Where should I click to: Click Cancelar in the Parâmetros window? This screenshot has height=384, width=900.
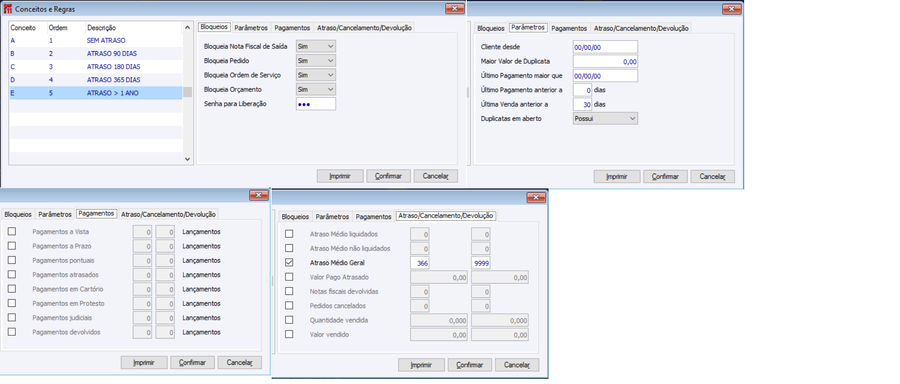click(x=712, y=177)
